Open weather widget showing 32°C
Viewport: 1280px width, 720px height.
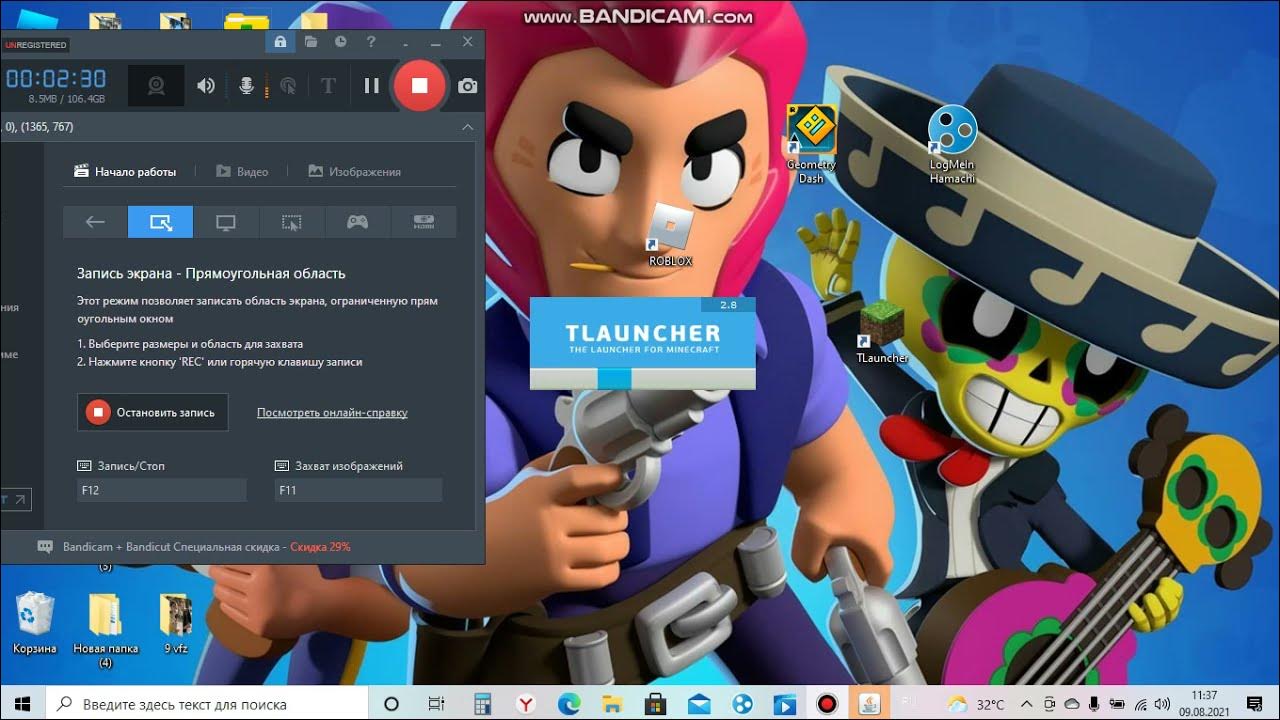point(975,703)
